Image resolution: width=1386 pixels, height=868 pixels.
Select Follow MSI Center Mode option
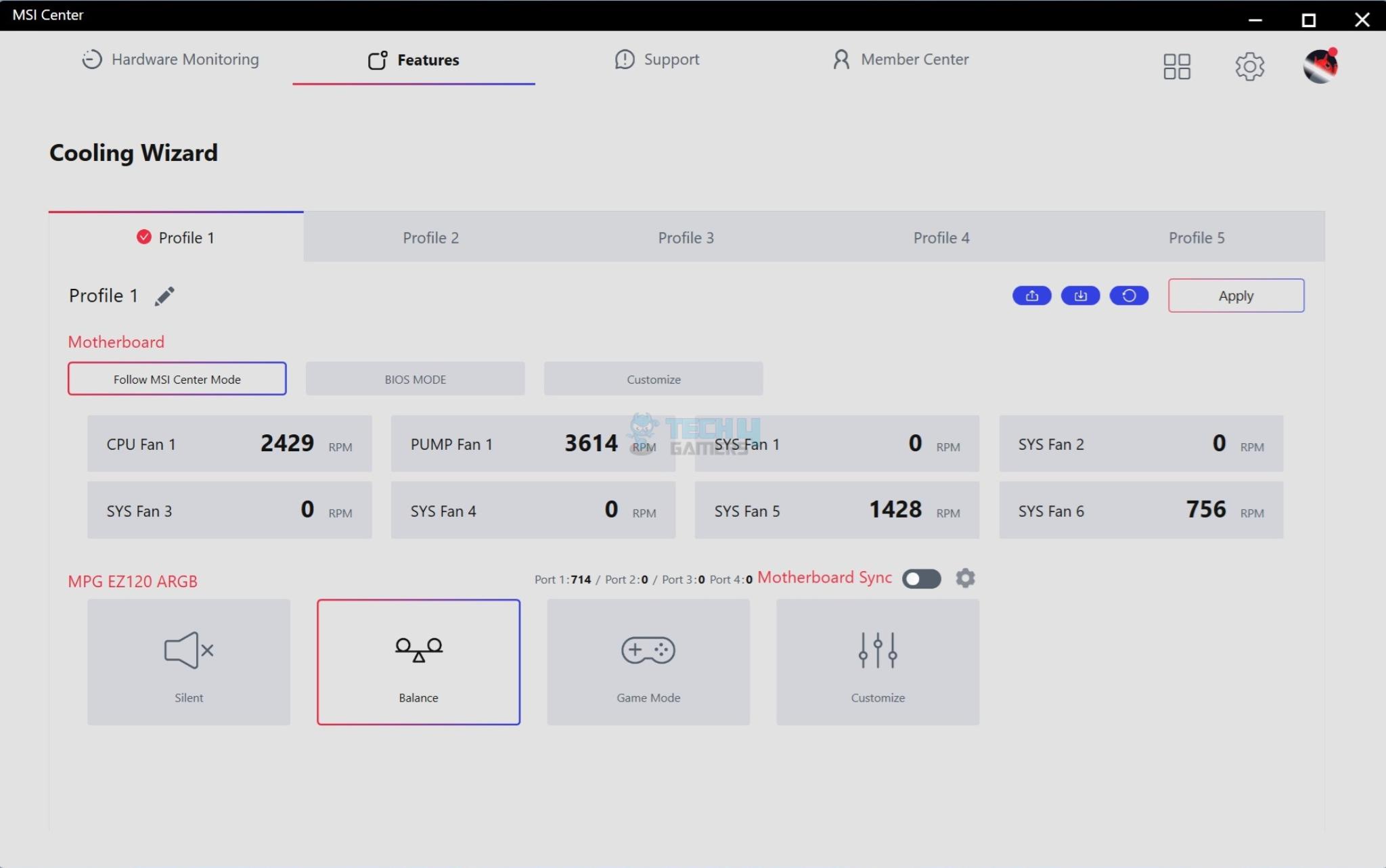click(177, 379)
